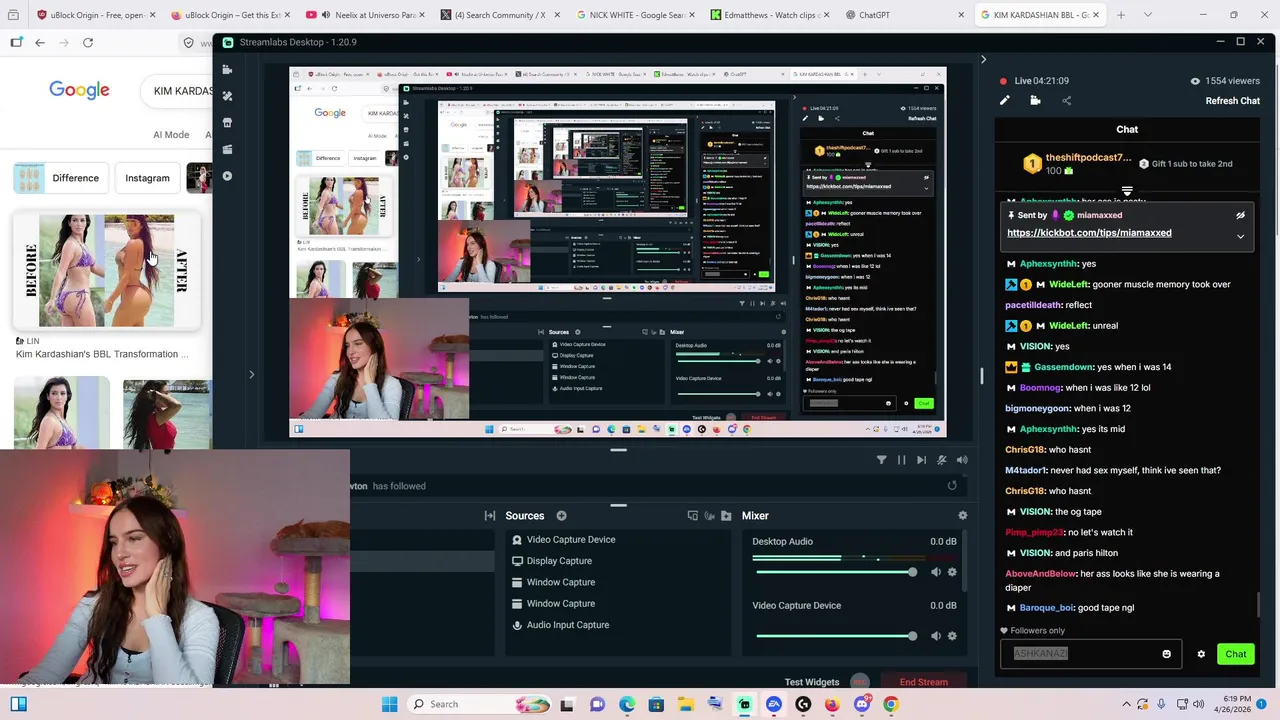Expand the pinned message chevron
Viewport: 1280px width, 720px height.
coord(1240,237)
